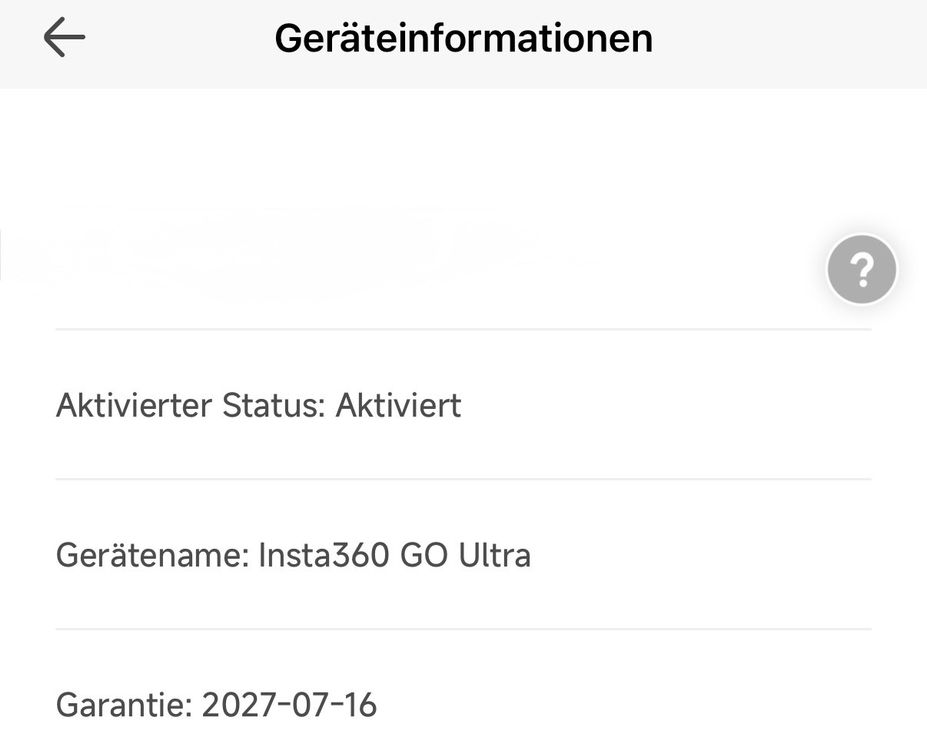Click the Insta360 GO Ultra device name
The image size is (927, 750).
(x=394, y=556)
